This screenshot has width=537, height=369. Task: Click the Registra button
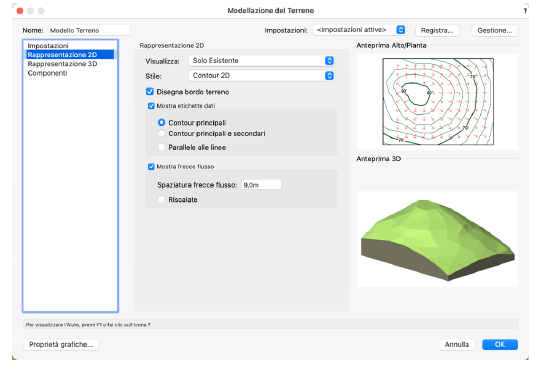pos(437,30)
